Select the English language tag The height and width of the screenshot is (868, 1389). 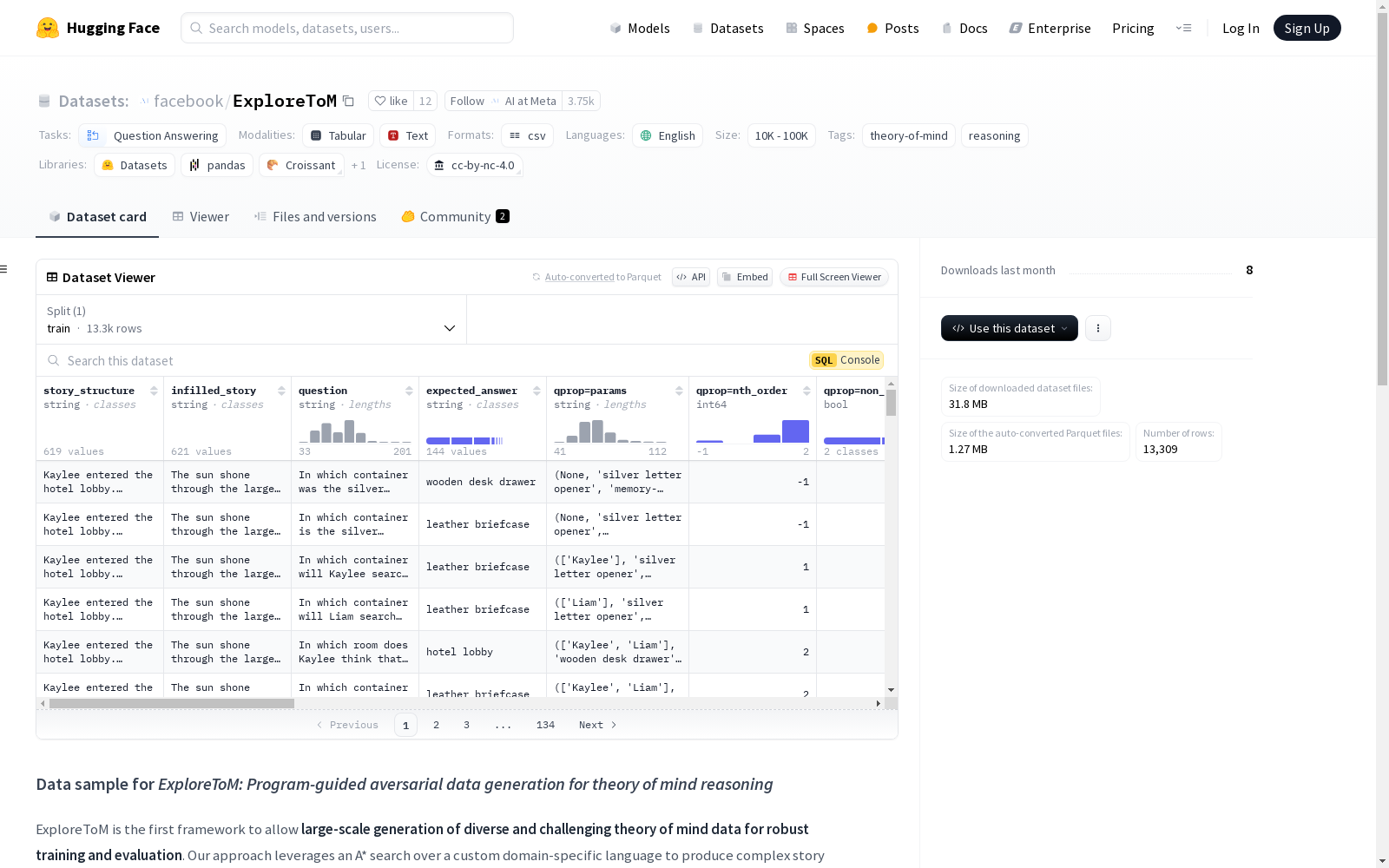click(668, 135)
